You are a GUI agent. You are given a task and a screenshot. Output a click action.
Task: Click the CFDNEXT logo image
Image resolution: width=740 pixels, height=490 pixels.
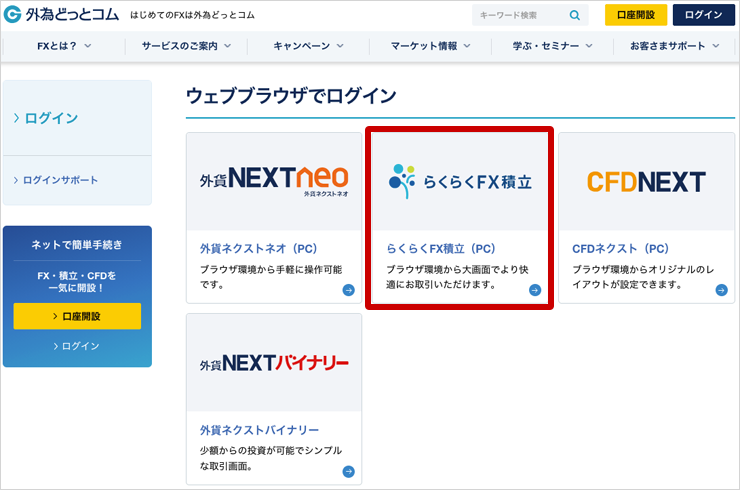(x=646, y=182)
